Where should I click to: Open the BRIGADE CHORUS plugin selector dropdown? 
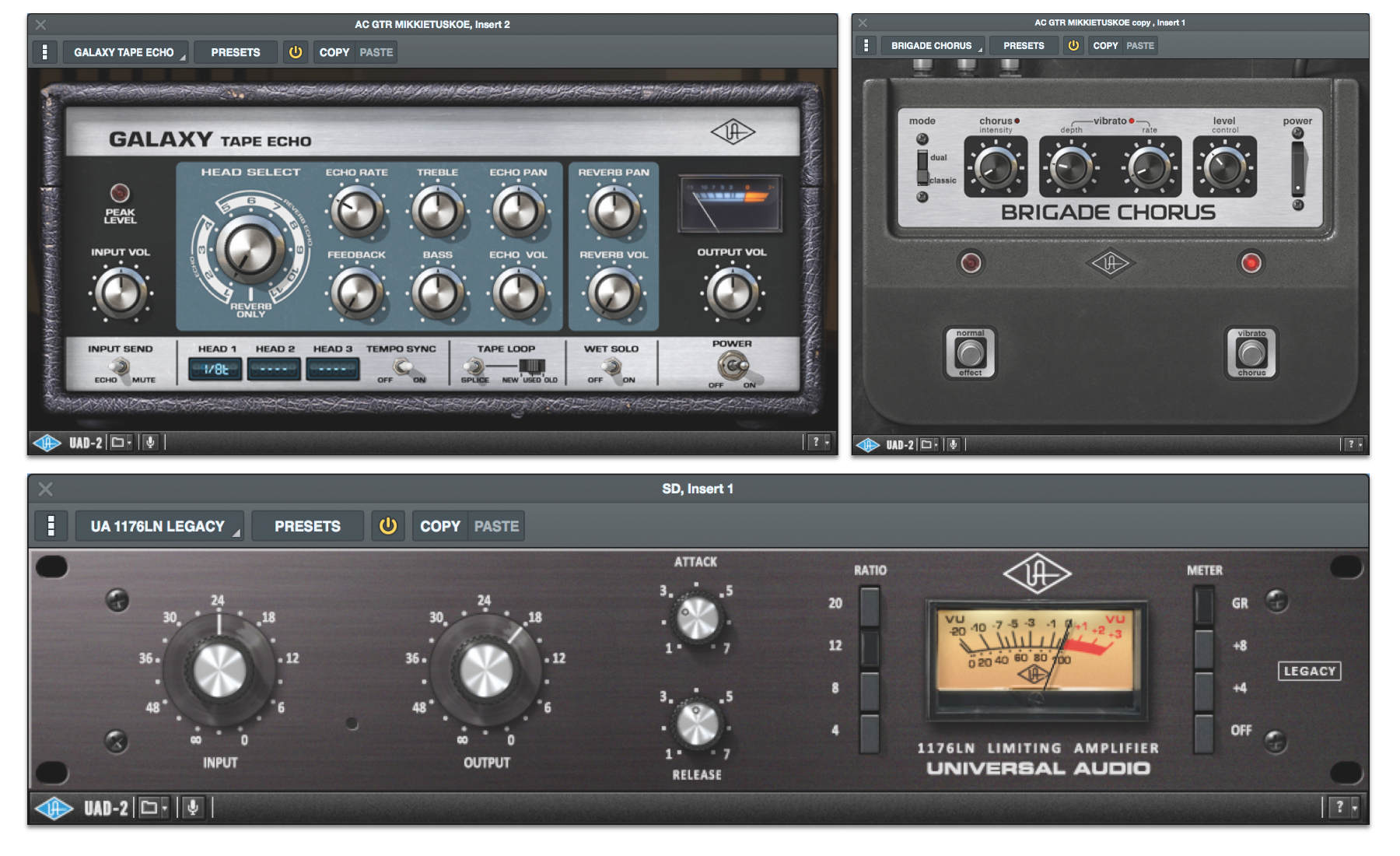point(933,45)
